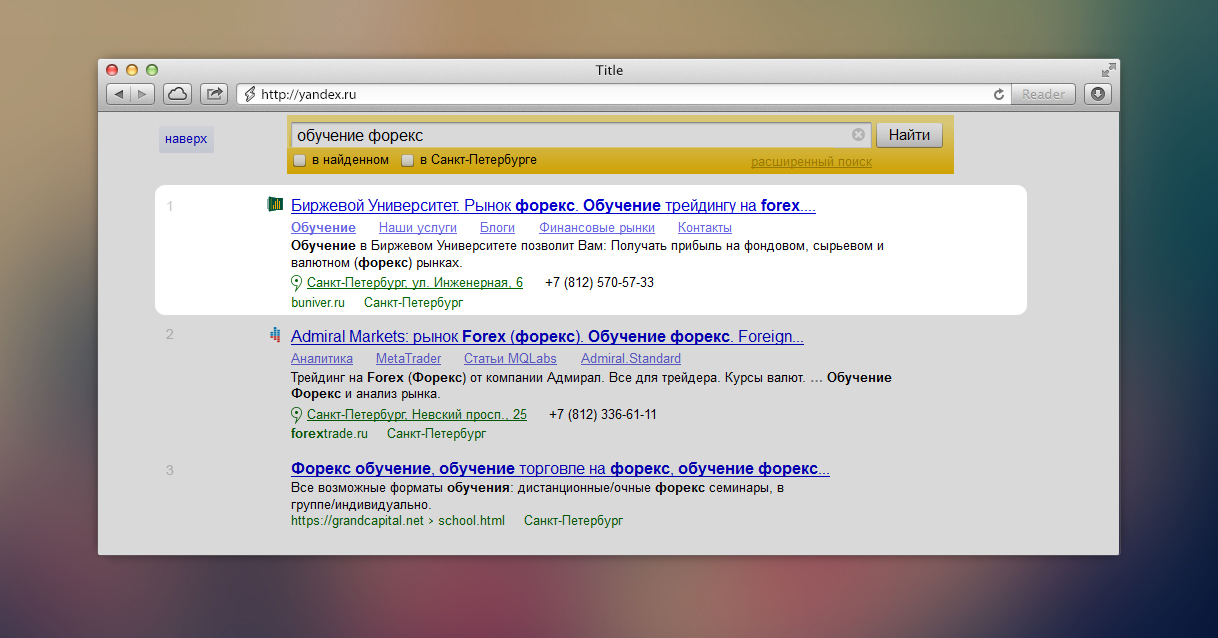
Task: Enter full screen with window corner arrows
Action: pyautogui.click(x=1108, y=70)
